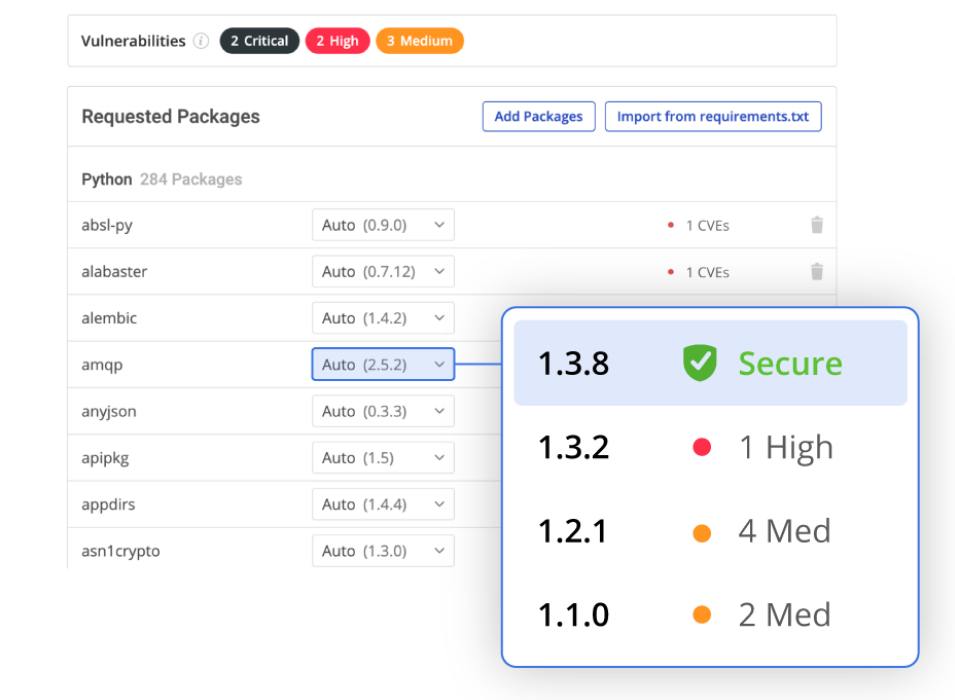Click Import from requirements.txt
The image size is (955, 700).
[713, 116]
